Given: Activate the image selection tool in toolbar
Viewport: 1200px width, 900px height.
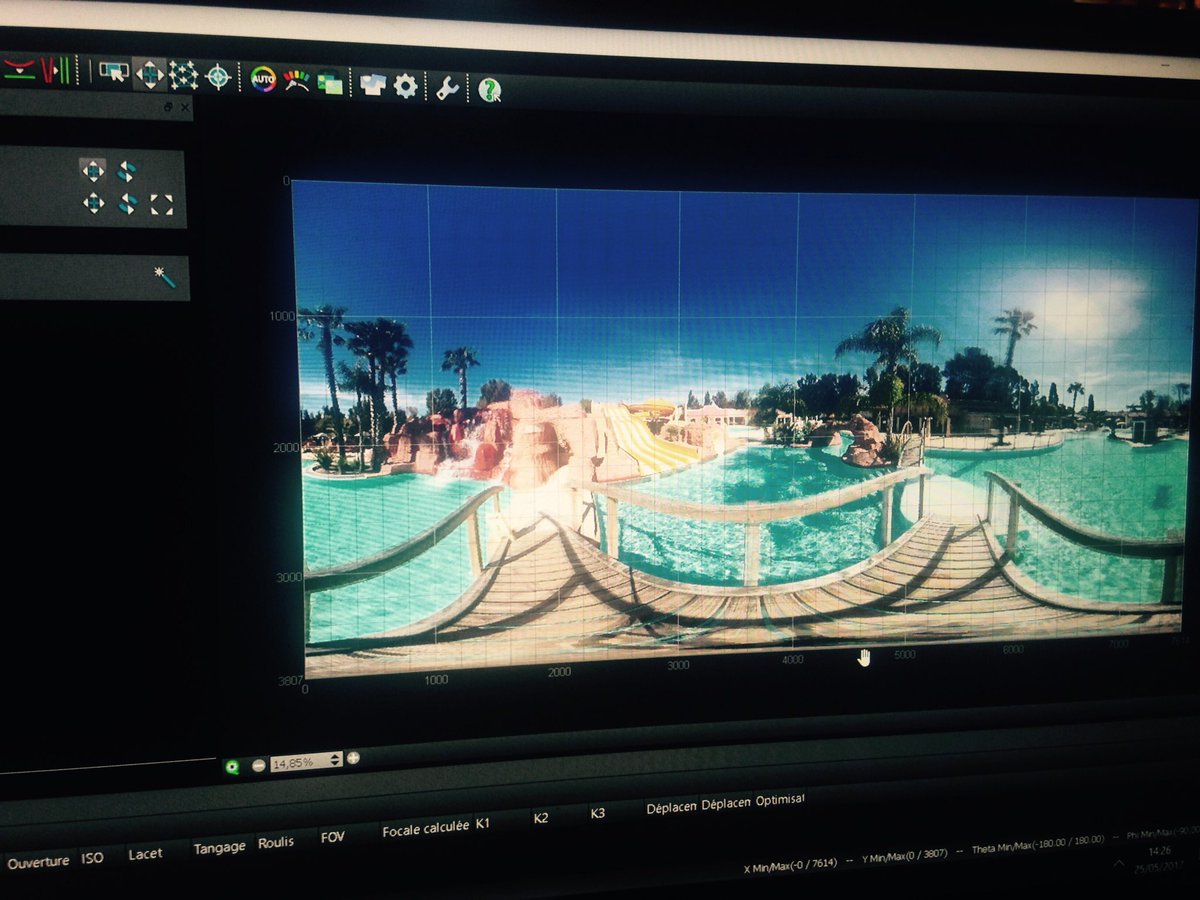Looking at the screenshot, I should pos(114,72).
